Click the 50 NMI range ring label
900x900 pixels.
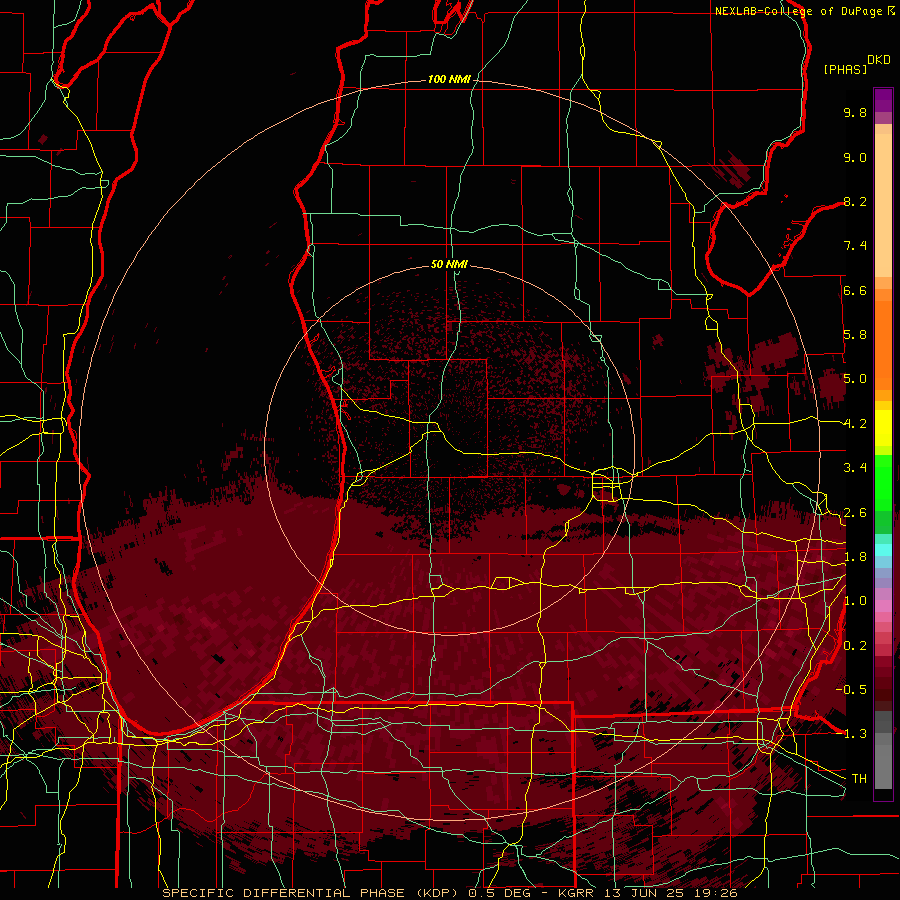(449, 264)
